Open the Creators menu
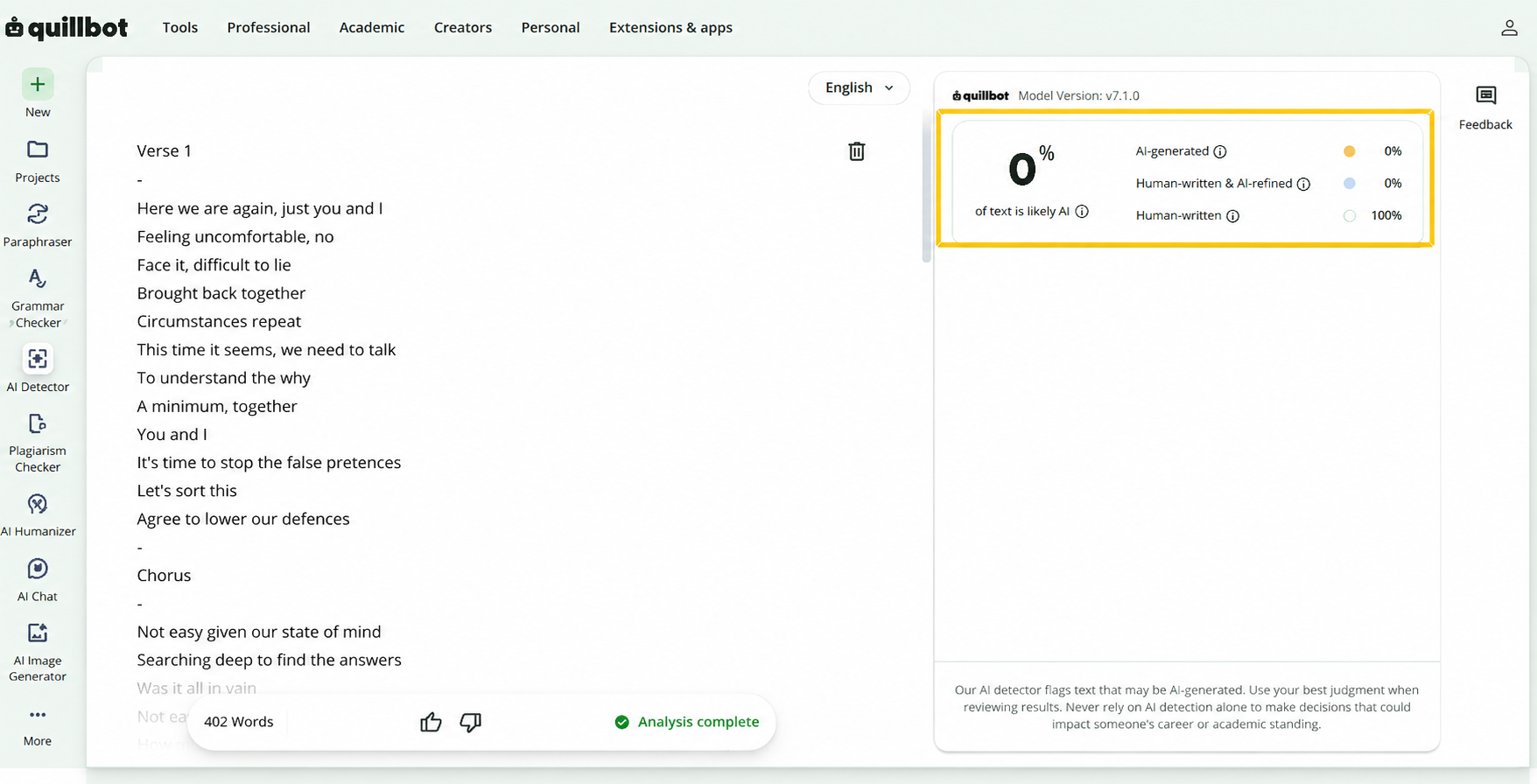Viewport: 1537px width, 784px height. point(463,28)
